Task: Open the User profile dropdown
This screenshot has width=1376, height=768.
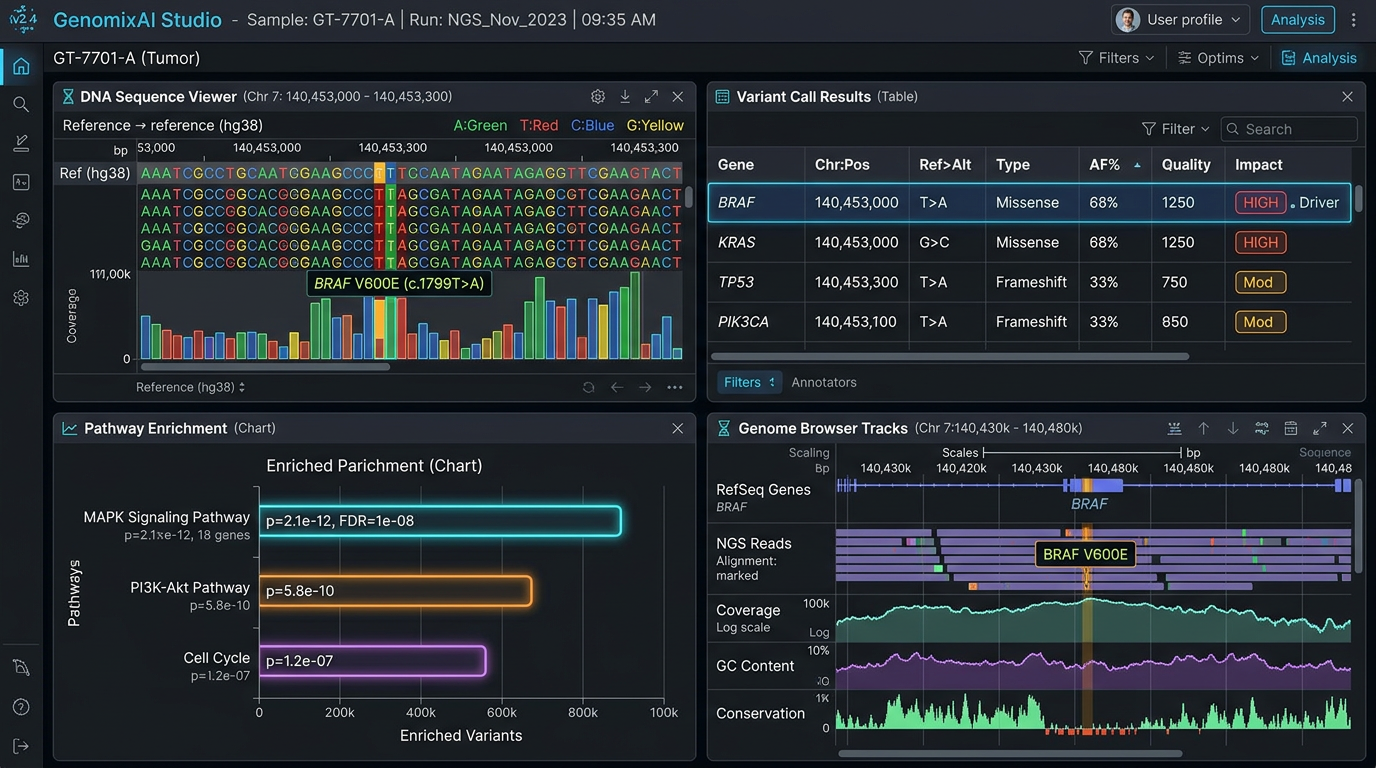Action: (1180, 20)
